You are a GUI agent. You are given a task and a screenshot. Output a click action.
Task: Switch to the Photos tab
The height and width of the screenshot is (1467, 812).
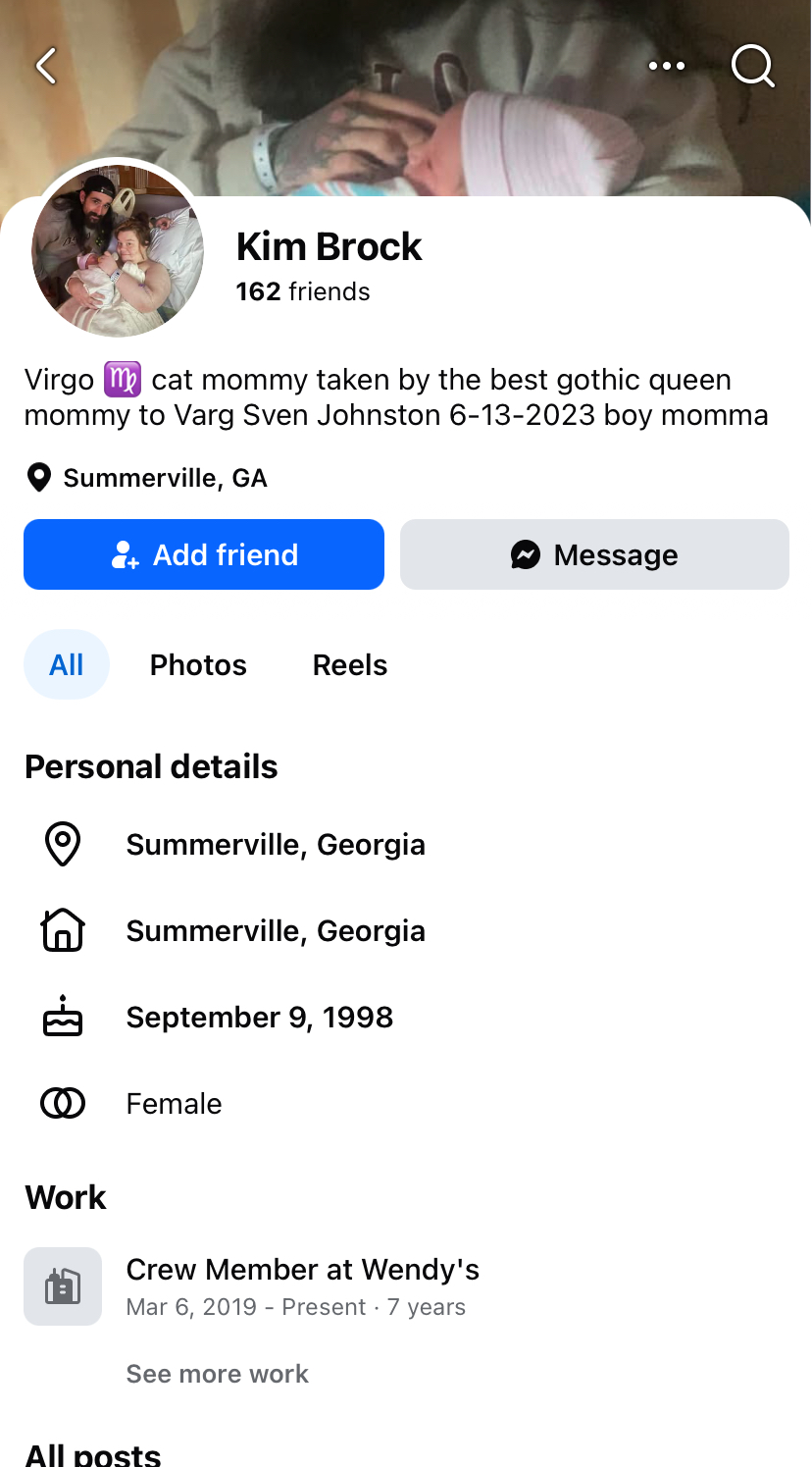point(198,664)
